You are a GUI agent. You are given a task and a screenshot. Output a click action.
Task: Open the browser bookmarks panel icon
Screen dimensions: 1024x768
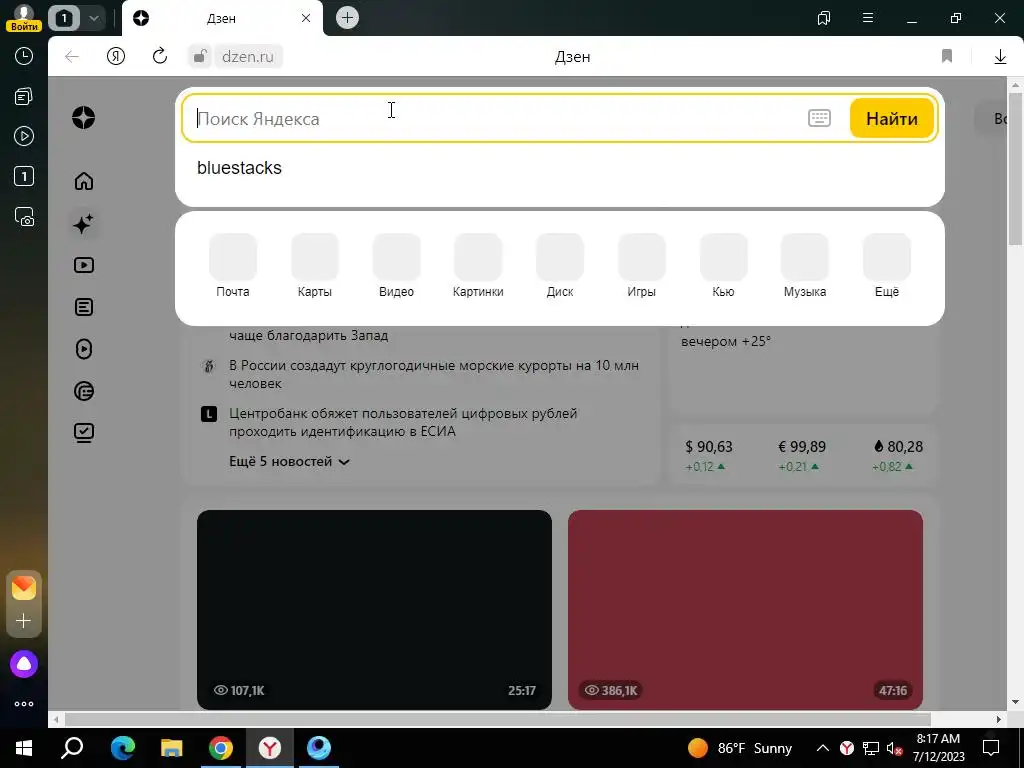click(x=824, y=18)
